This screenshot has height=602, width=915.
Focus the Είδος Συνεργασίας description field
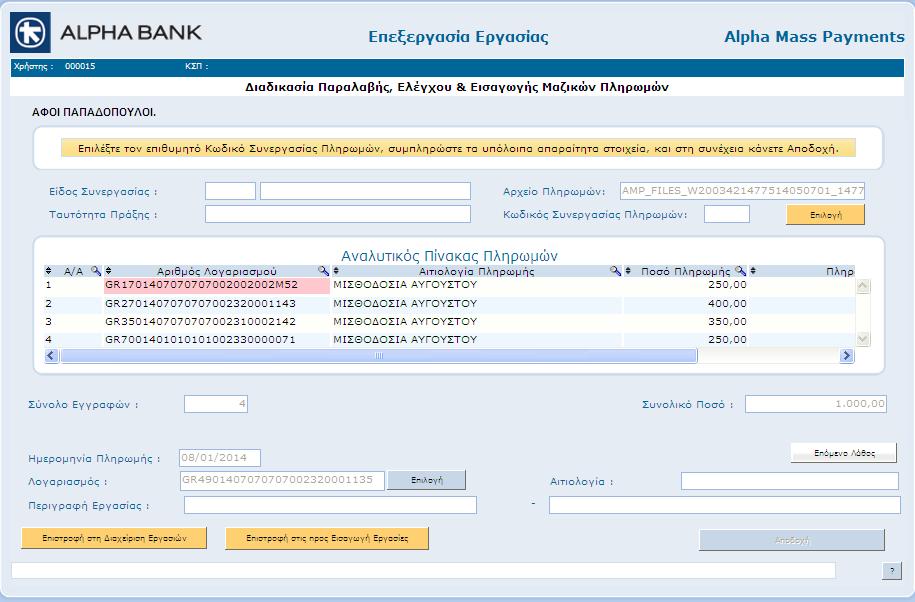point(365,191)
